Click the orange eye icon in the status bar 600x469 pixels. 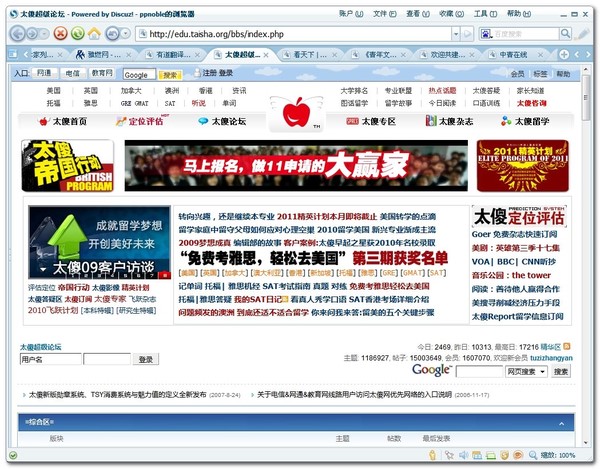[518, 455]
